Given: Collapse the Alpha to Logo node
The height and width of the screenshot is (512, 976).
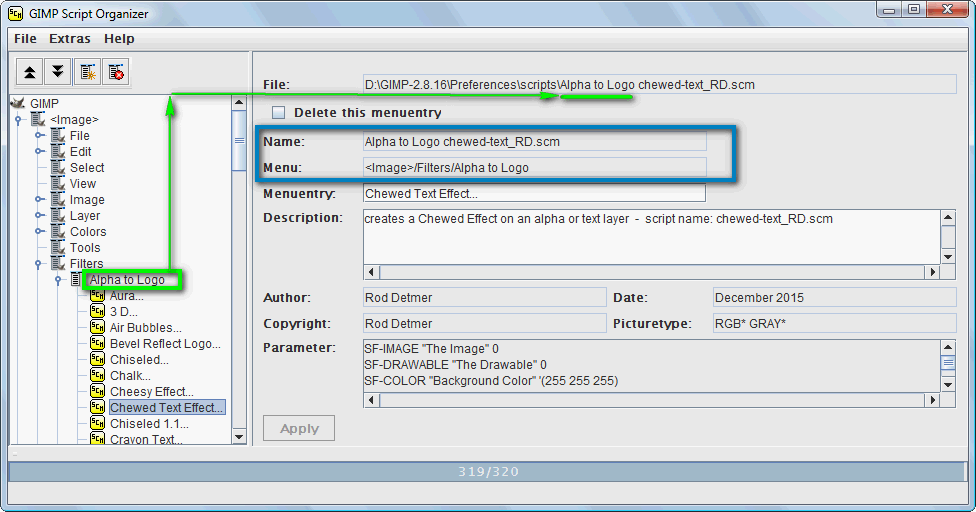Looking at the screenshot, I should (x=58, y=280).
